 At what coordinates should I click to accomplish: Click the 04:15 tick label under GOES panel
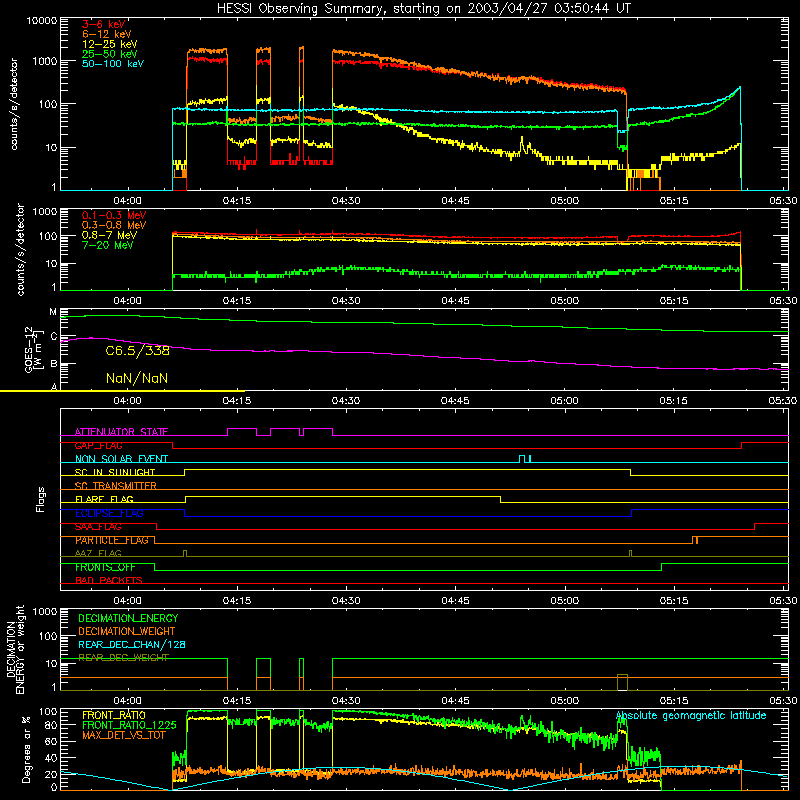pyautogui.click(x=237, y=401)
